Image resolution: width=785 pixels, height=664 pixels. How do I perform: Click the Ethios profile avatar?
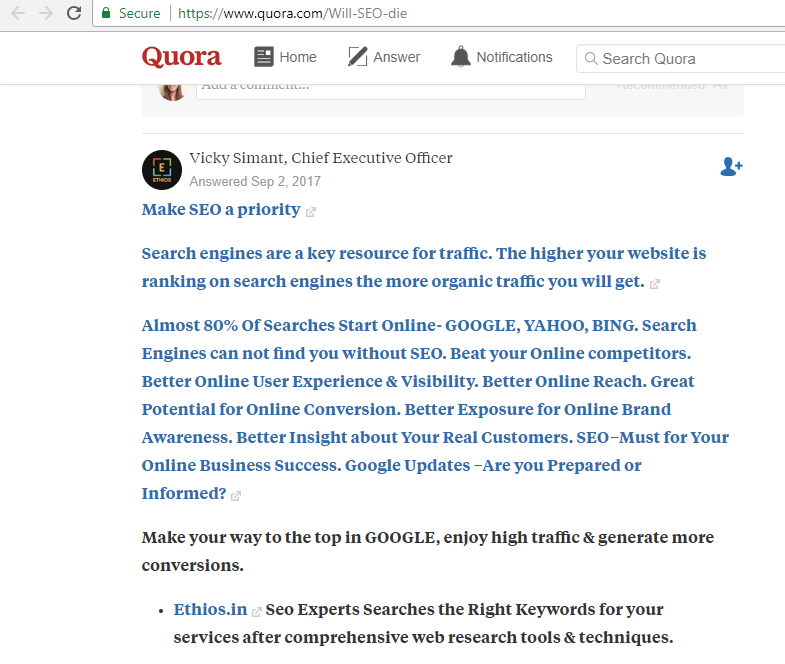pos(162,170)
